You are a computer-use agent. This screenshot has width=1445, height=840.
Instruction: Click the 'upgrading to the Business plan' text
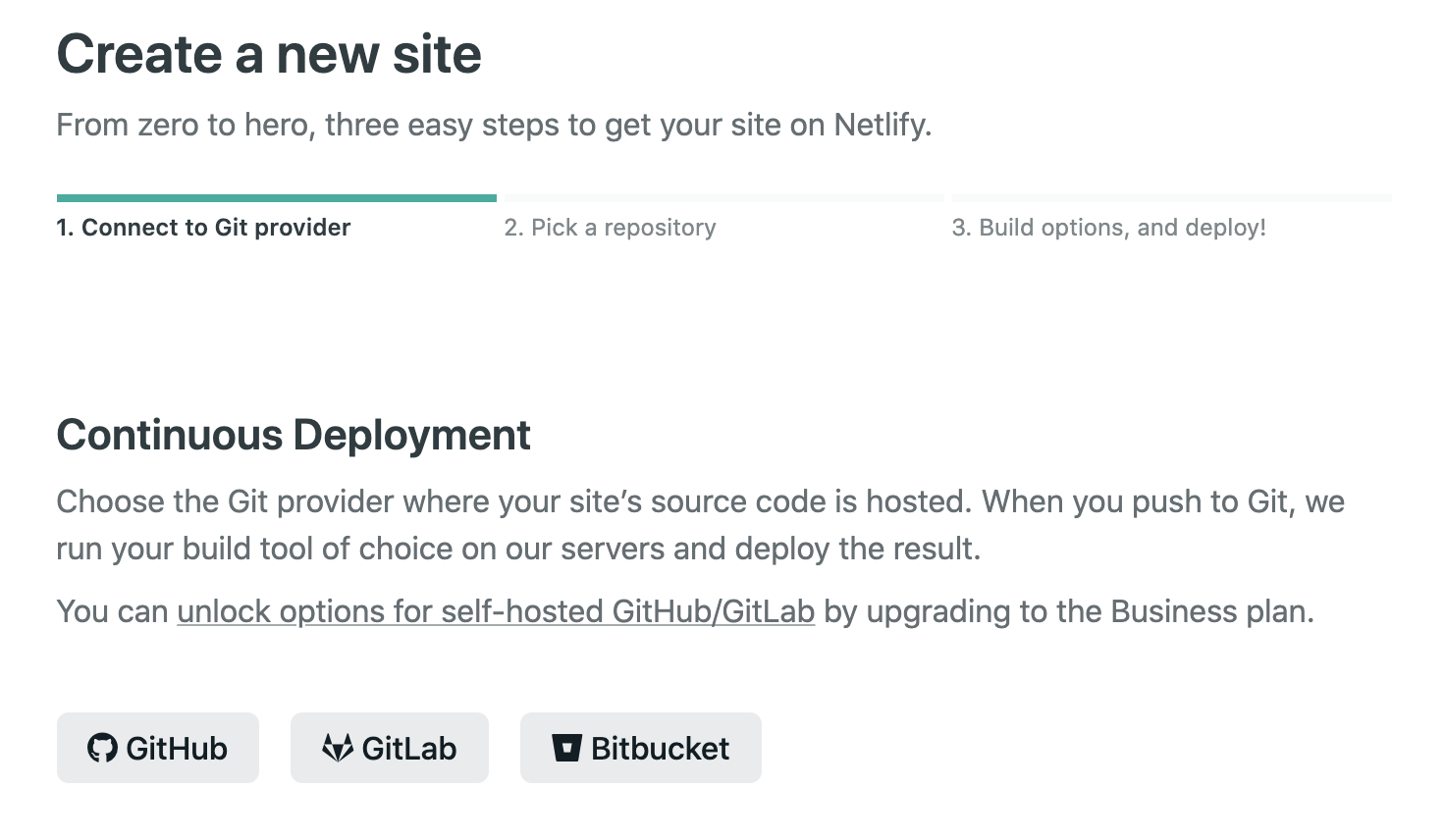(x=1090, y=611)
